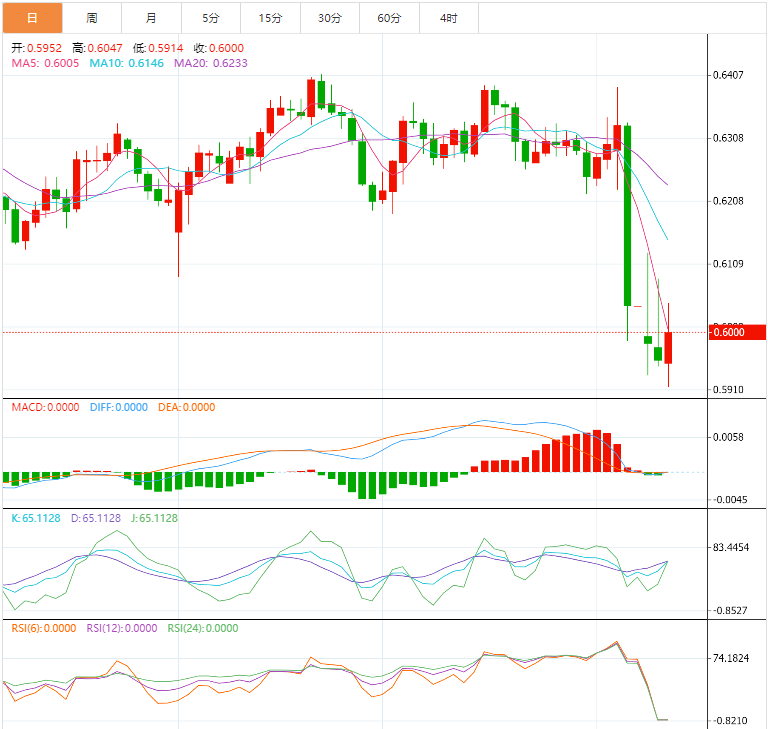Click the MA5: 0.6005 label
Viewport: 768px width, 729px height.
pos(45,63)
